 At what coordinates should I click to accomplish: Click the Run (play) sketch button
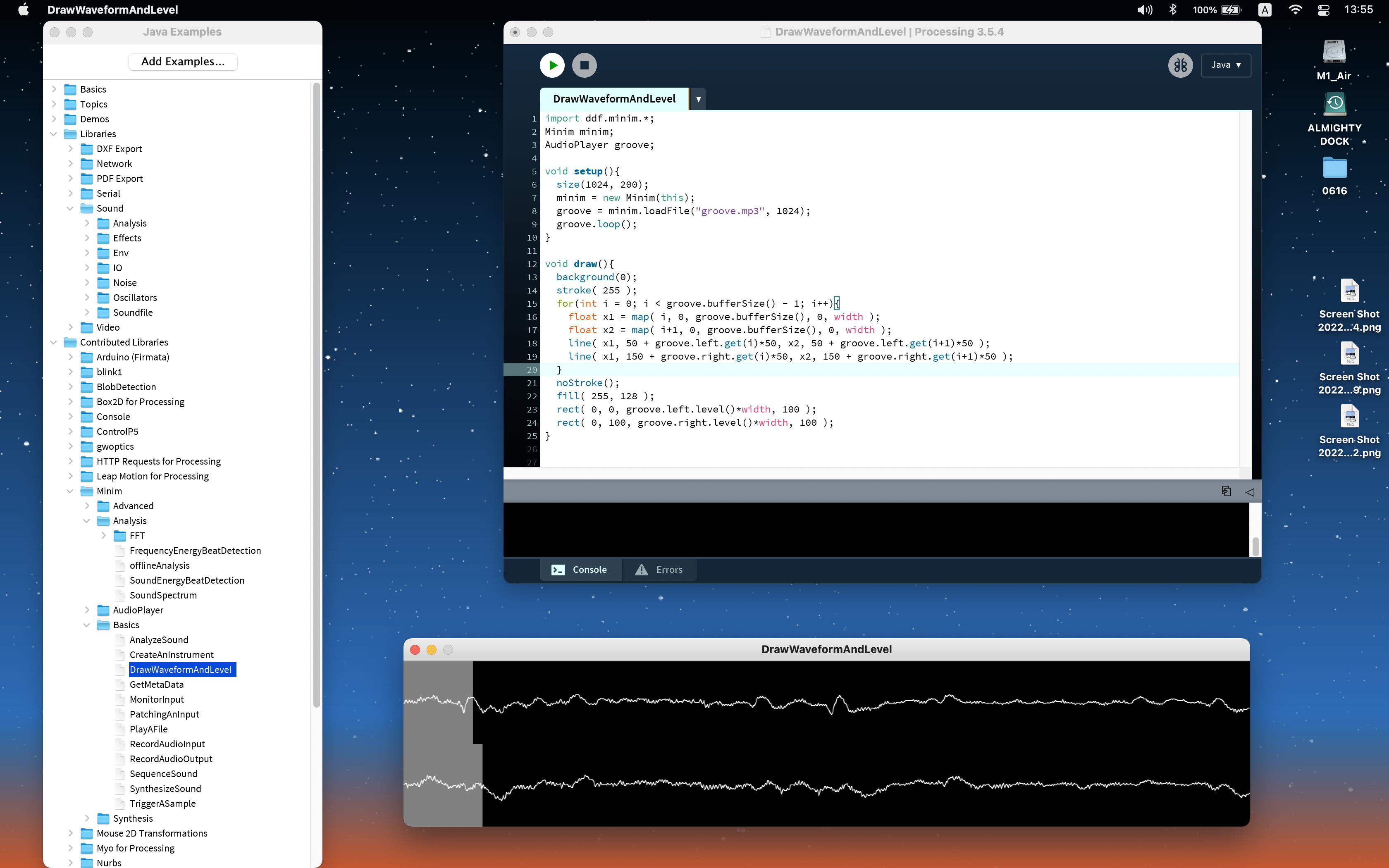pos(552,65)
